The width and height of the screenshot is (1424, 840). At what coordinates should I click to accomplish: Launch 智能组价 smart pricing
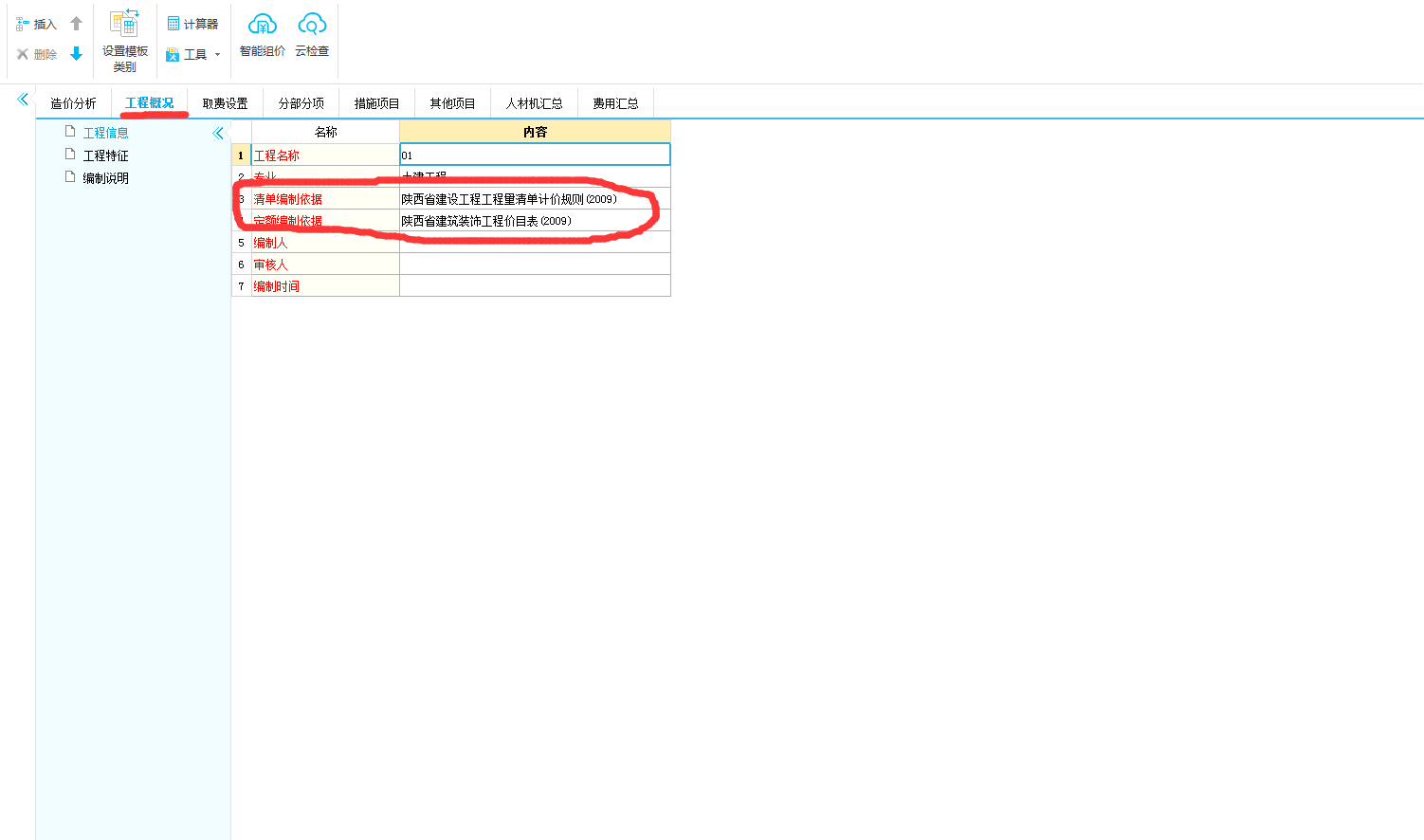tap(263, 36)
